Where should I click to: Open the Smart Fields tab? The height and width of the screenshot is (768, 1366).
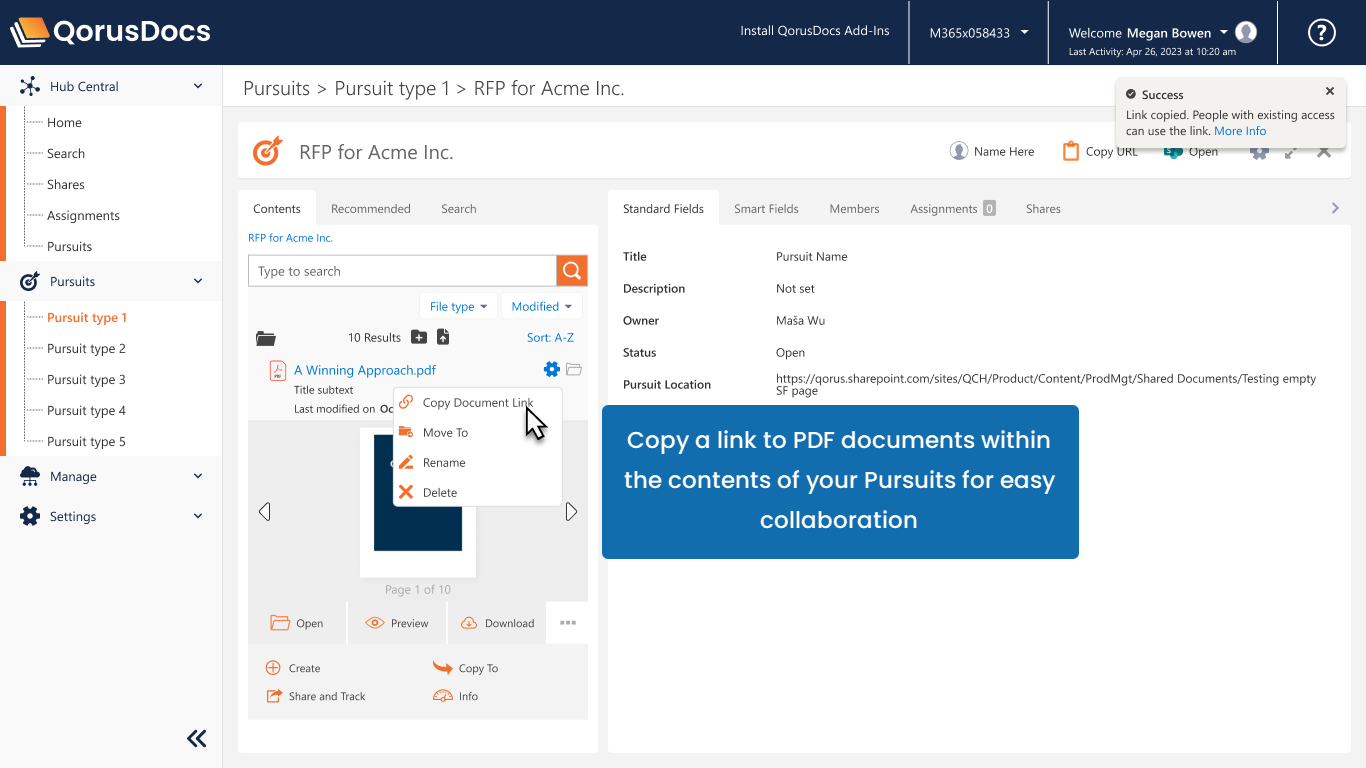766,208
